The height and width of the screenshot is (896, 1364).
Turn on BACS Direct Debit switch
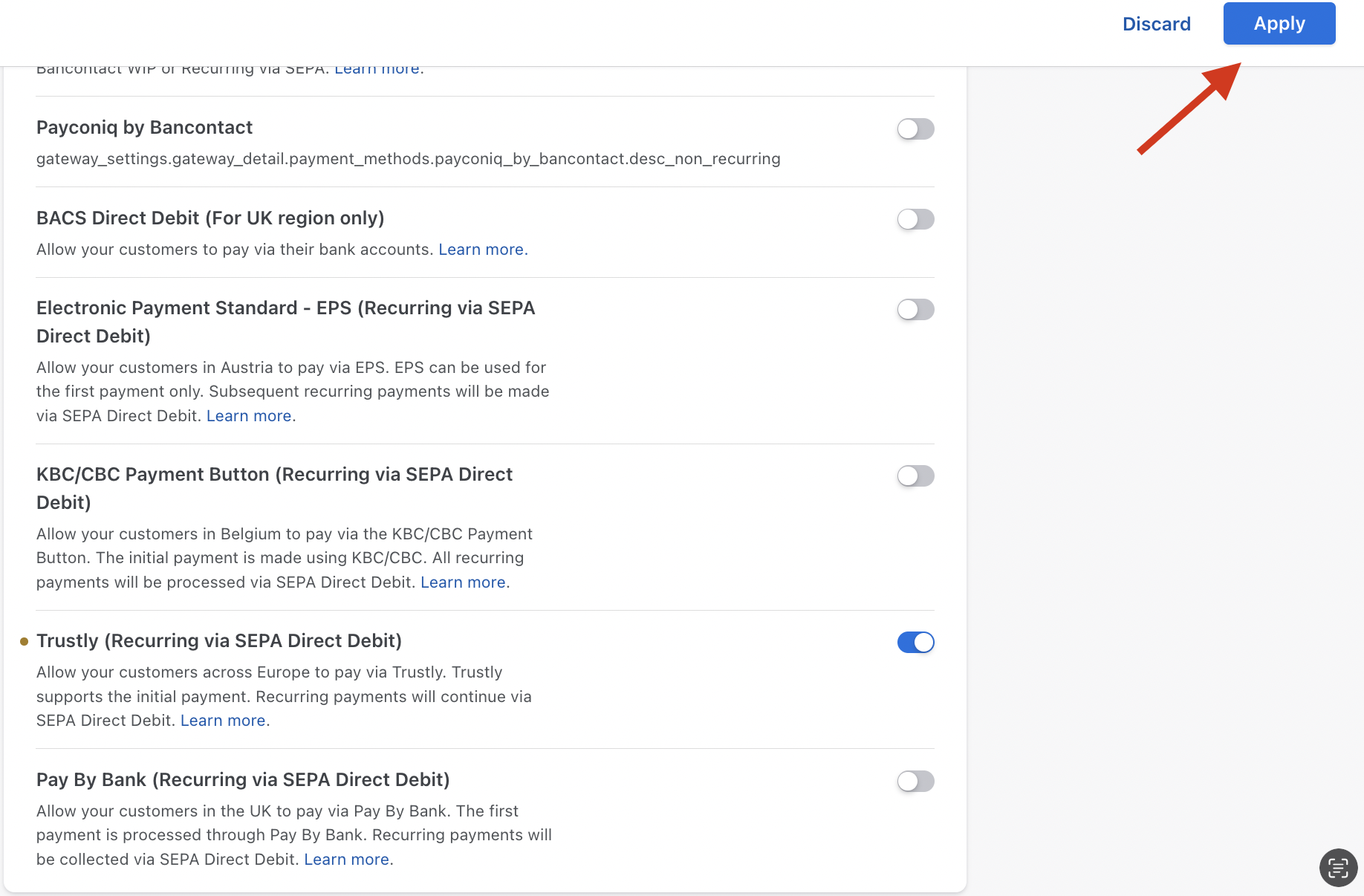915,220
